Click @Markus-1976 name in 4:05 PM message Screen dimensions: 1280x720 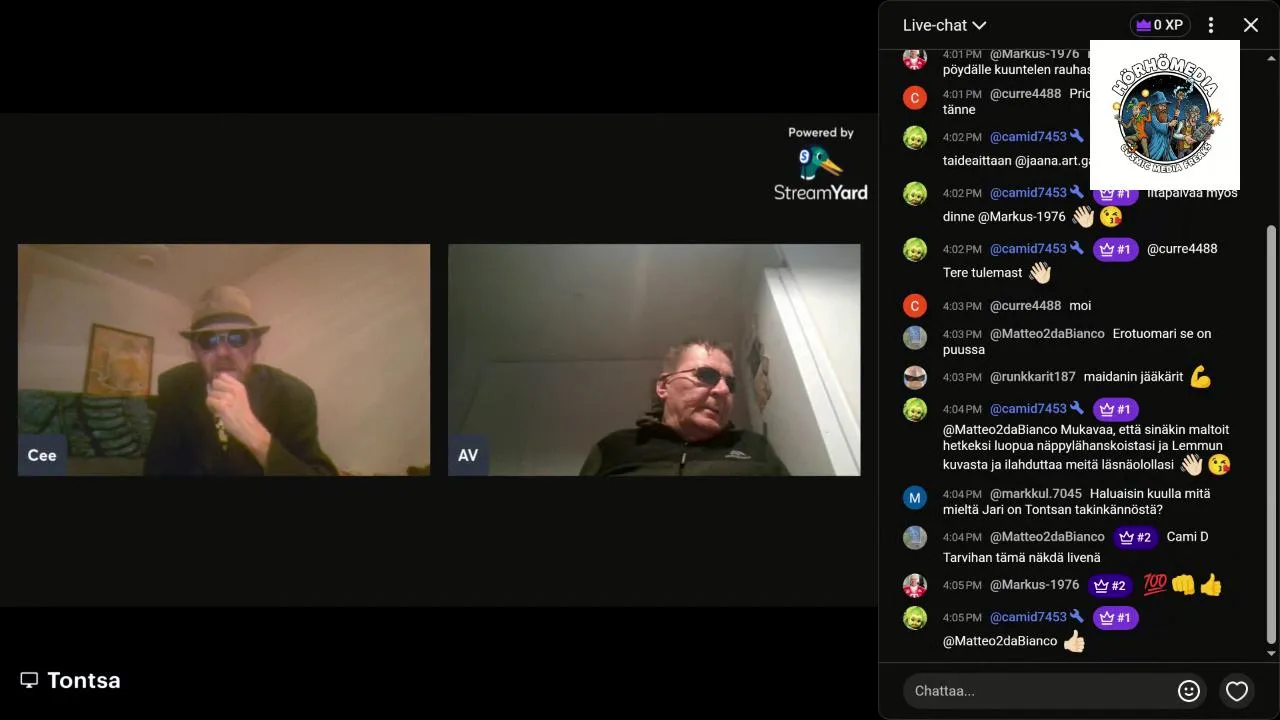point(1035,585)
